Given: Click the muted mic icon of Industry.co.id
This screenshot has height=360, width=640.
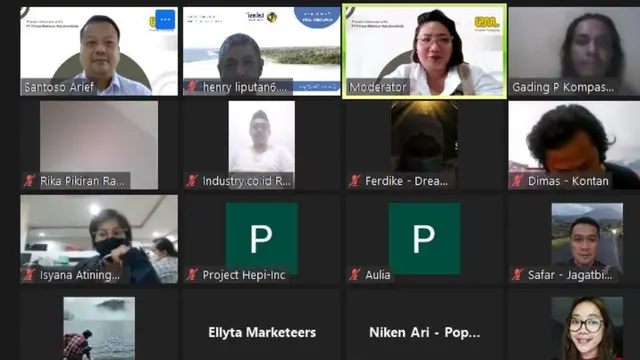Looking at the screenshot, I should pos(191,180).
